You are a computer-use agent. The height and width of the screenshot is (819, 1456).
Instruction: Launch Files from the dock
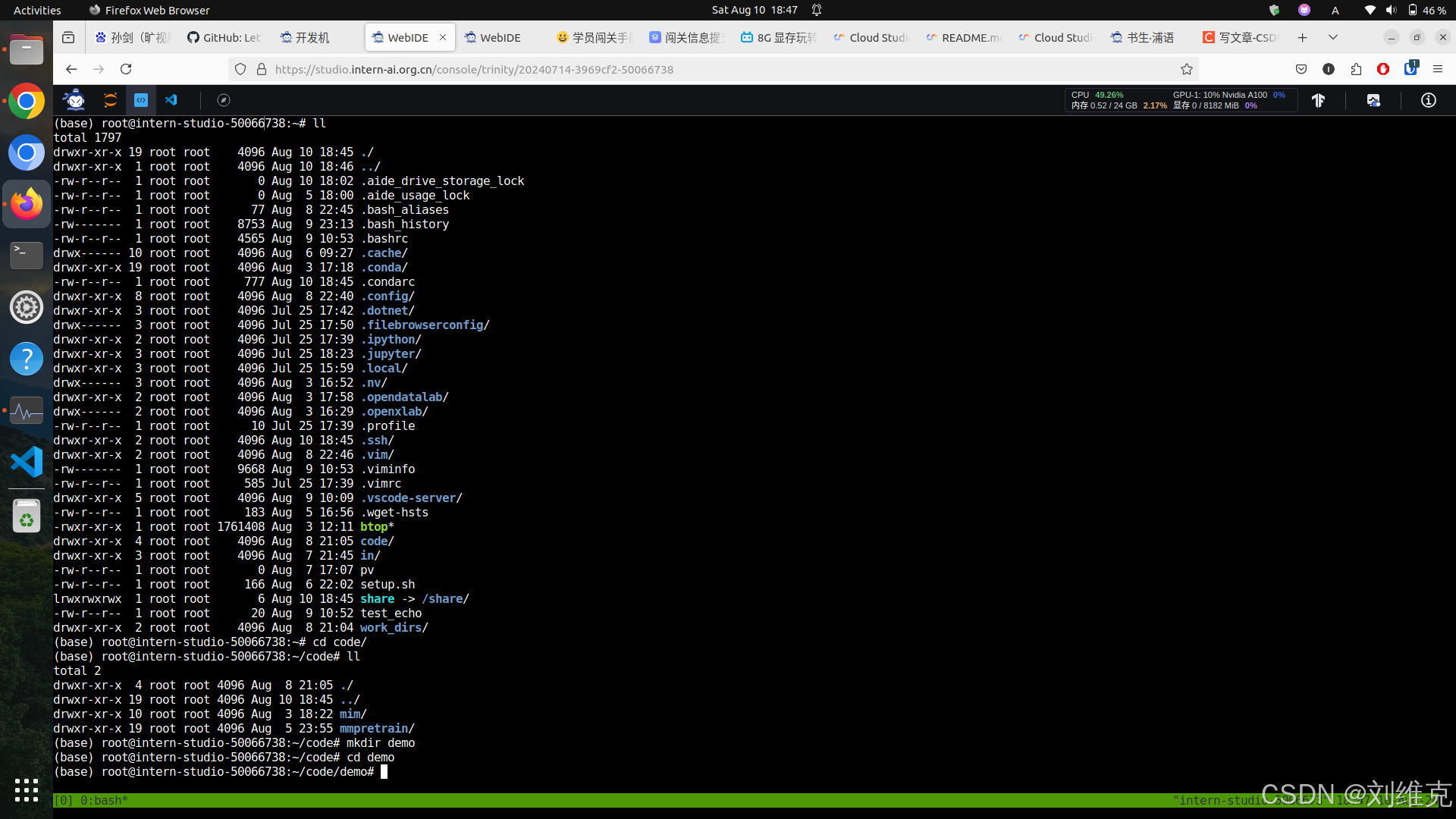[x=27, y=49]
